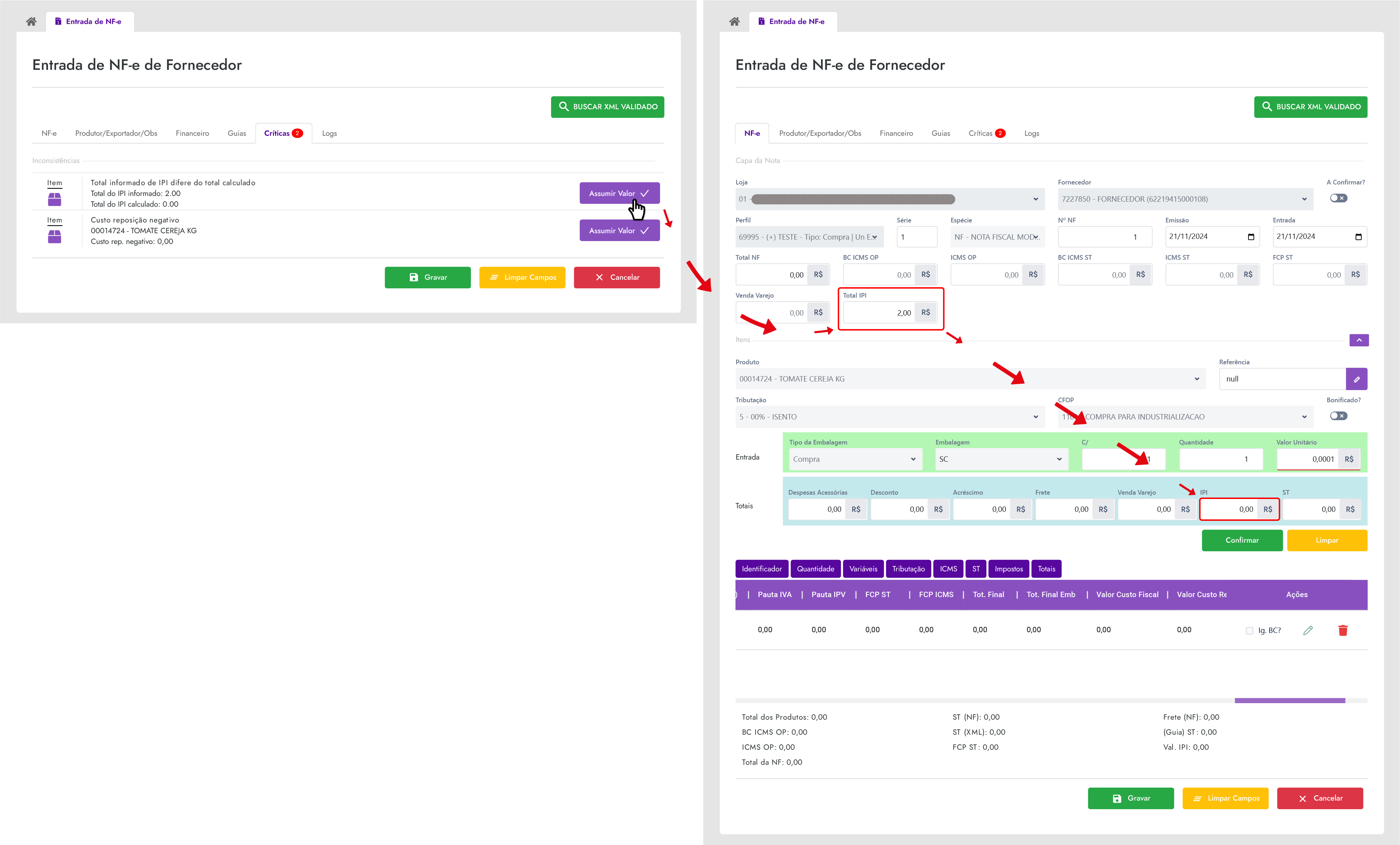Click the purple pencil button beside Referência field
The height and width of the screenshot is (845, 1400).
1356,379
